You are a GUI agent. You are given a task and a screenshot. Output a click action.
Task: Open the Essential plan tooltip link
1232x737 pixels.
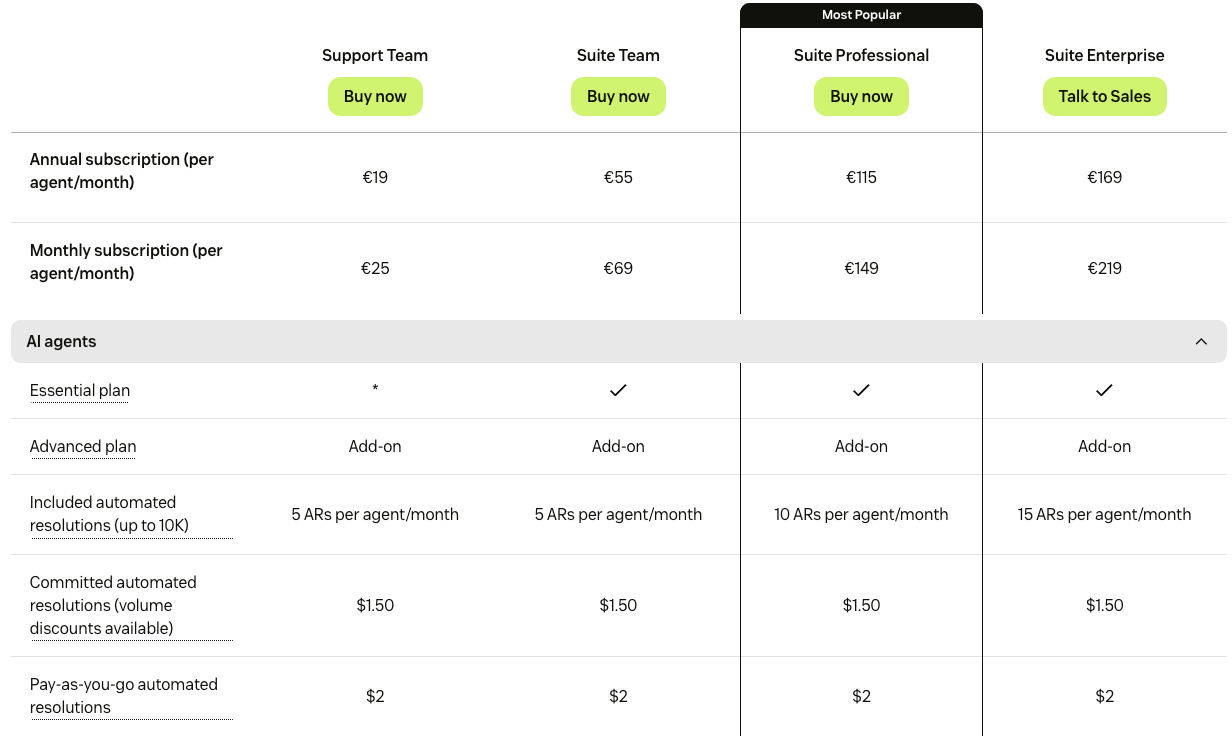coord(80,391)
